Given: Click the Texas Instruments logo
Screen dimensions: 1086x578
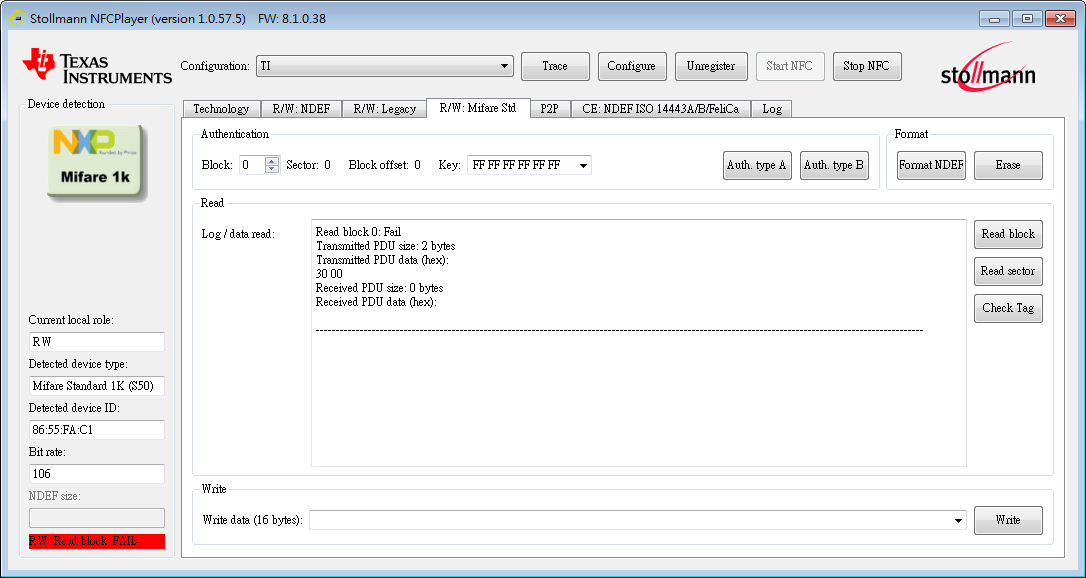Looking at the screenshot, I should (97, 67).
